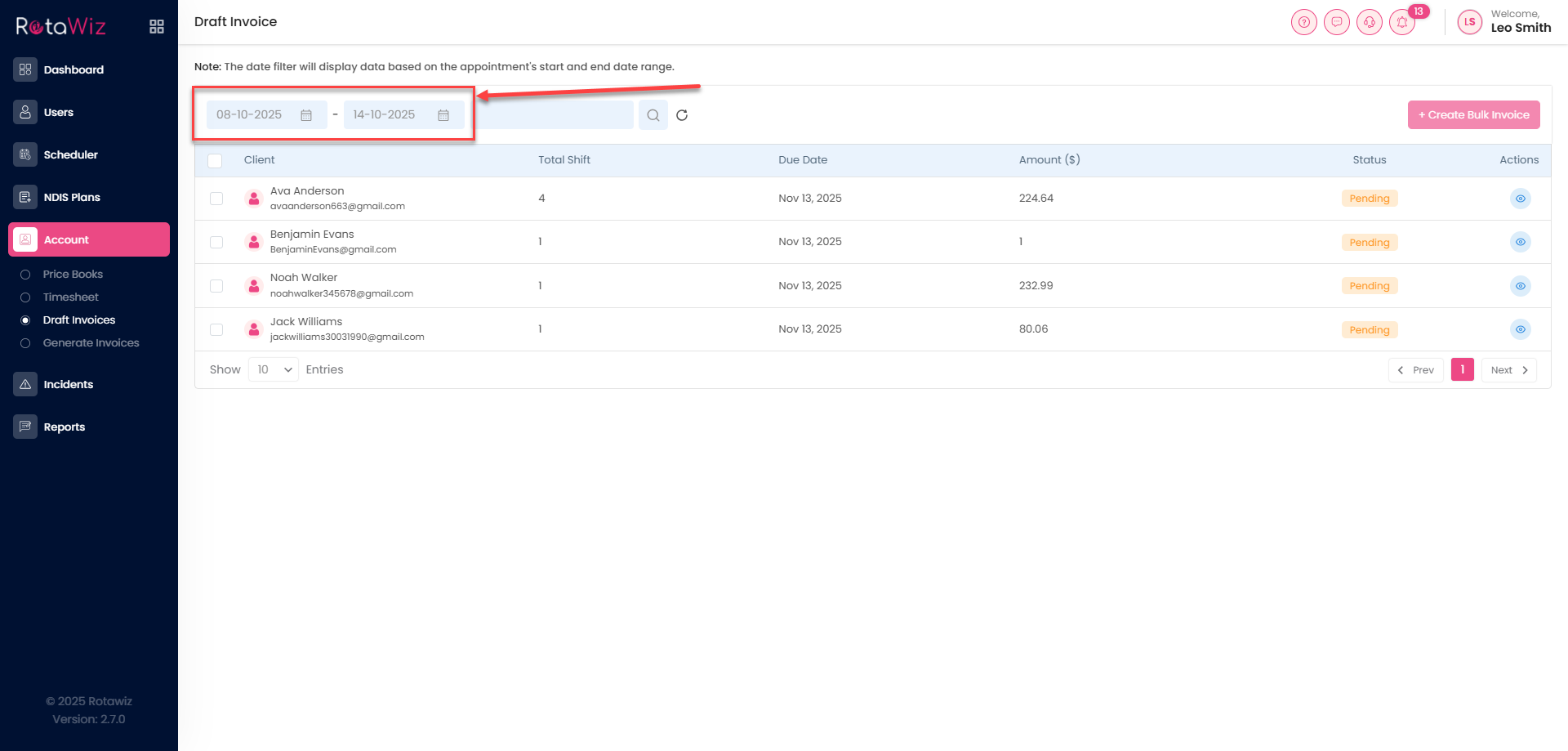
Task: View Ava Anderson's invoice eye icon
Action: point(1520,199)
